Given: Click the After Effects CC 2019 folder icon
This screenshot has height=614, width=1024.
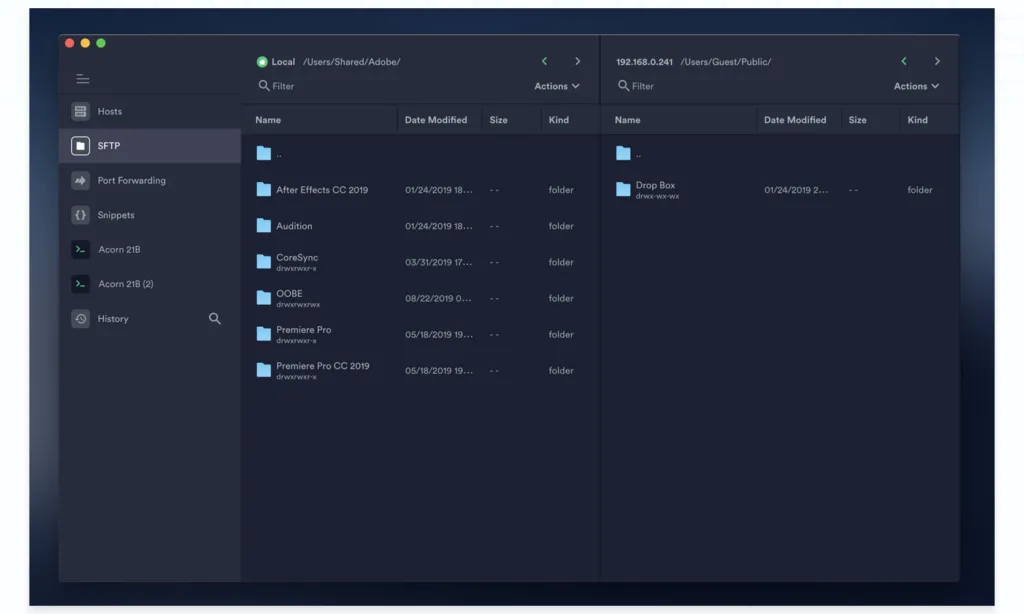Looking at the screenshot, I should coord(264,189).
